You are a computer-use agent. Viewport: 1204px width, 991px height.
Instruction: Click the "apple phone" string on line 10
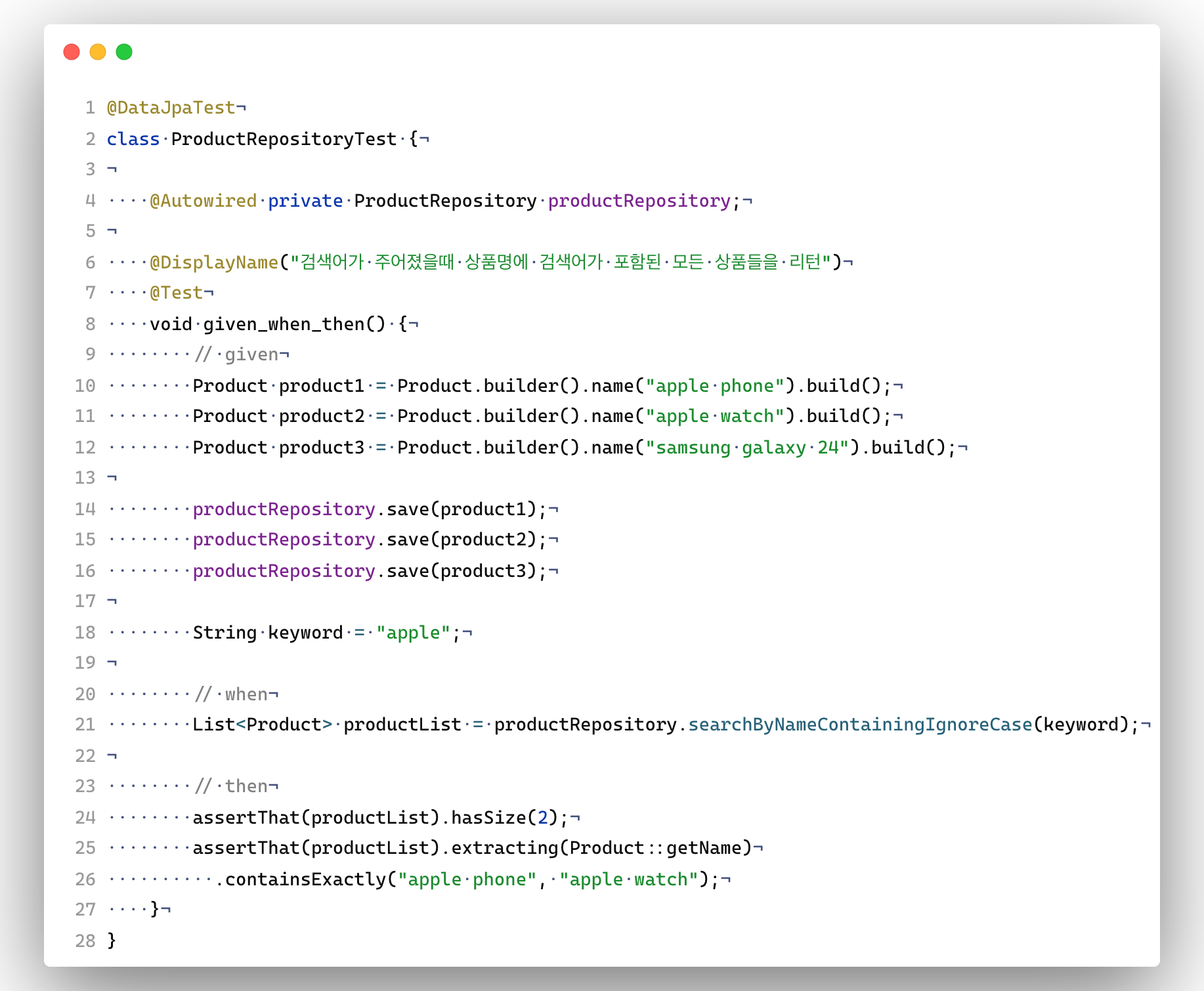click(x=715, y=386)
